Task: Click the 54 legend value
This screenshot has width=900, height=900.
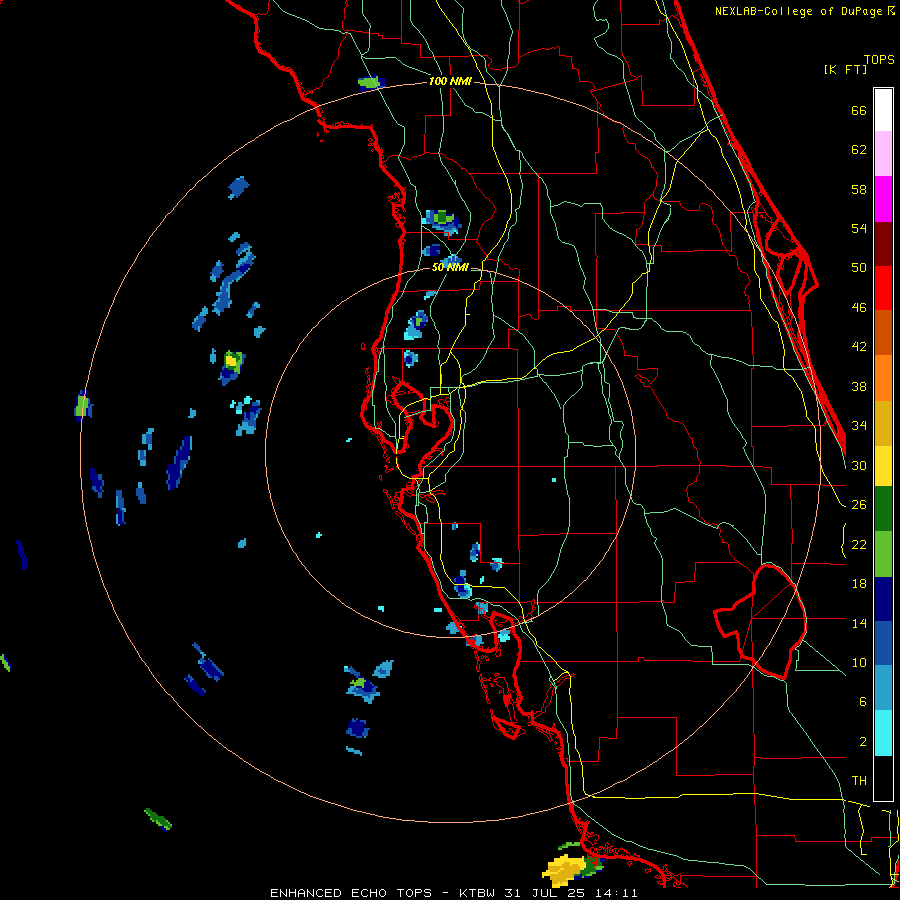Action: click(859, 228)
